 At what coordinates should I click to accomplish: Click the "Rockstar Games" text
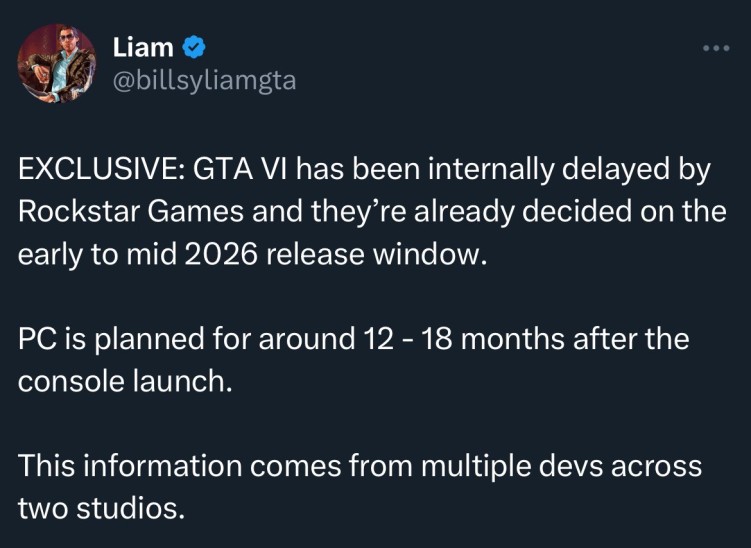(131, 212)
